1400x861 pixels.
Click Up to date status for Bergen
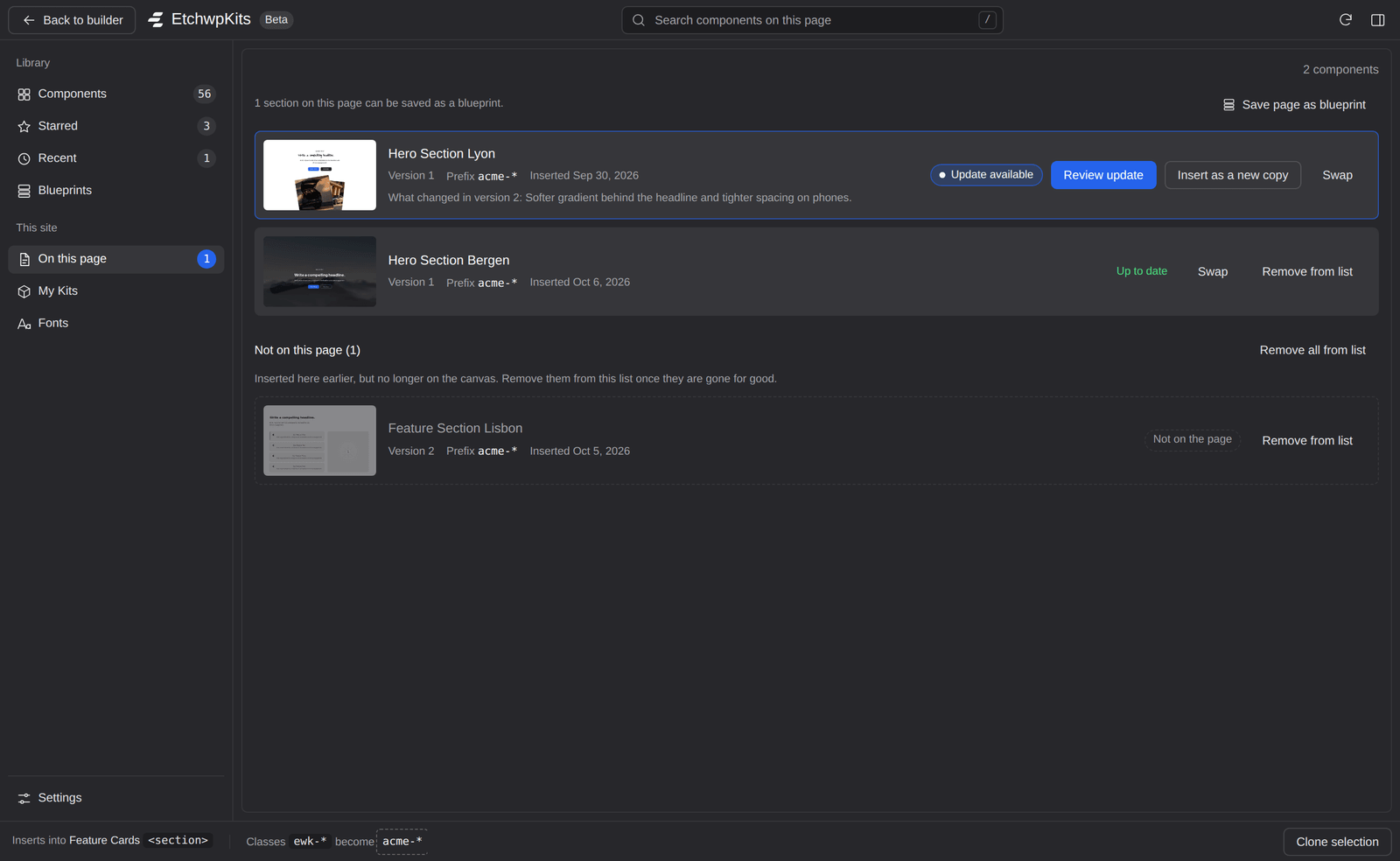coord(1141,271)
